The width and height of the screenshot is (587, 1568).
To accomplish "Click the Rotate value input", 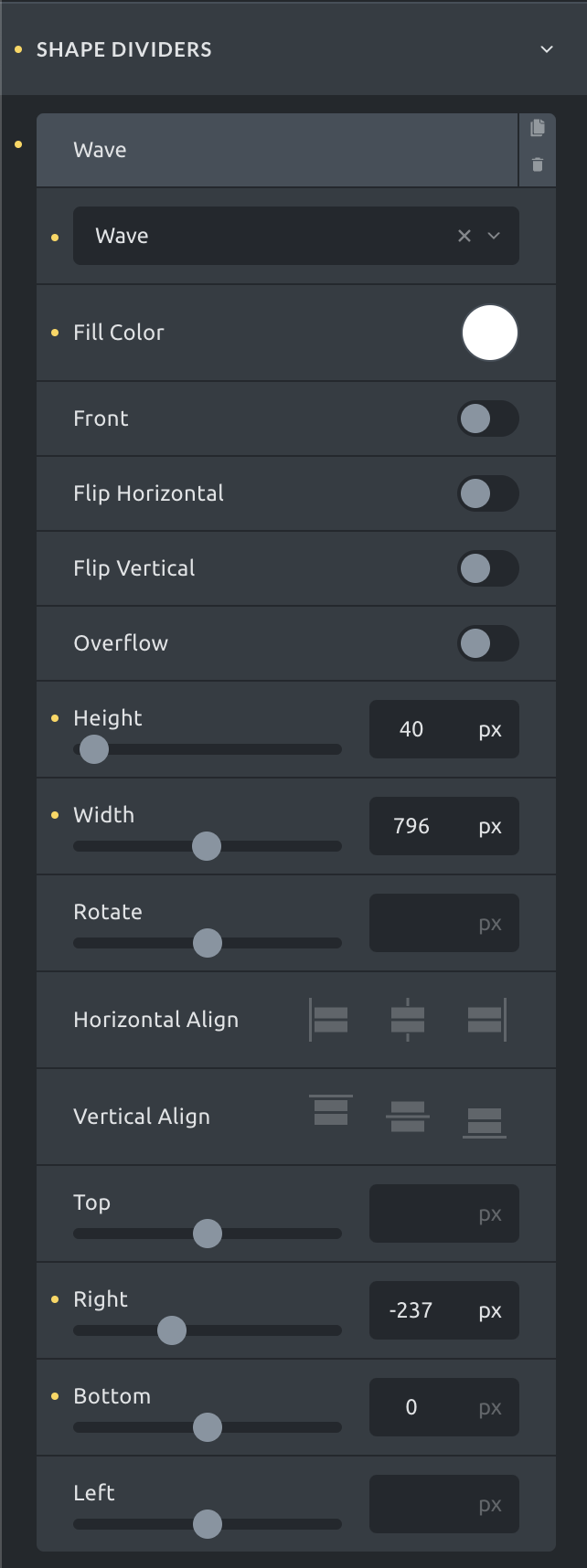I will (x=444, y=923).
